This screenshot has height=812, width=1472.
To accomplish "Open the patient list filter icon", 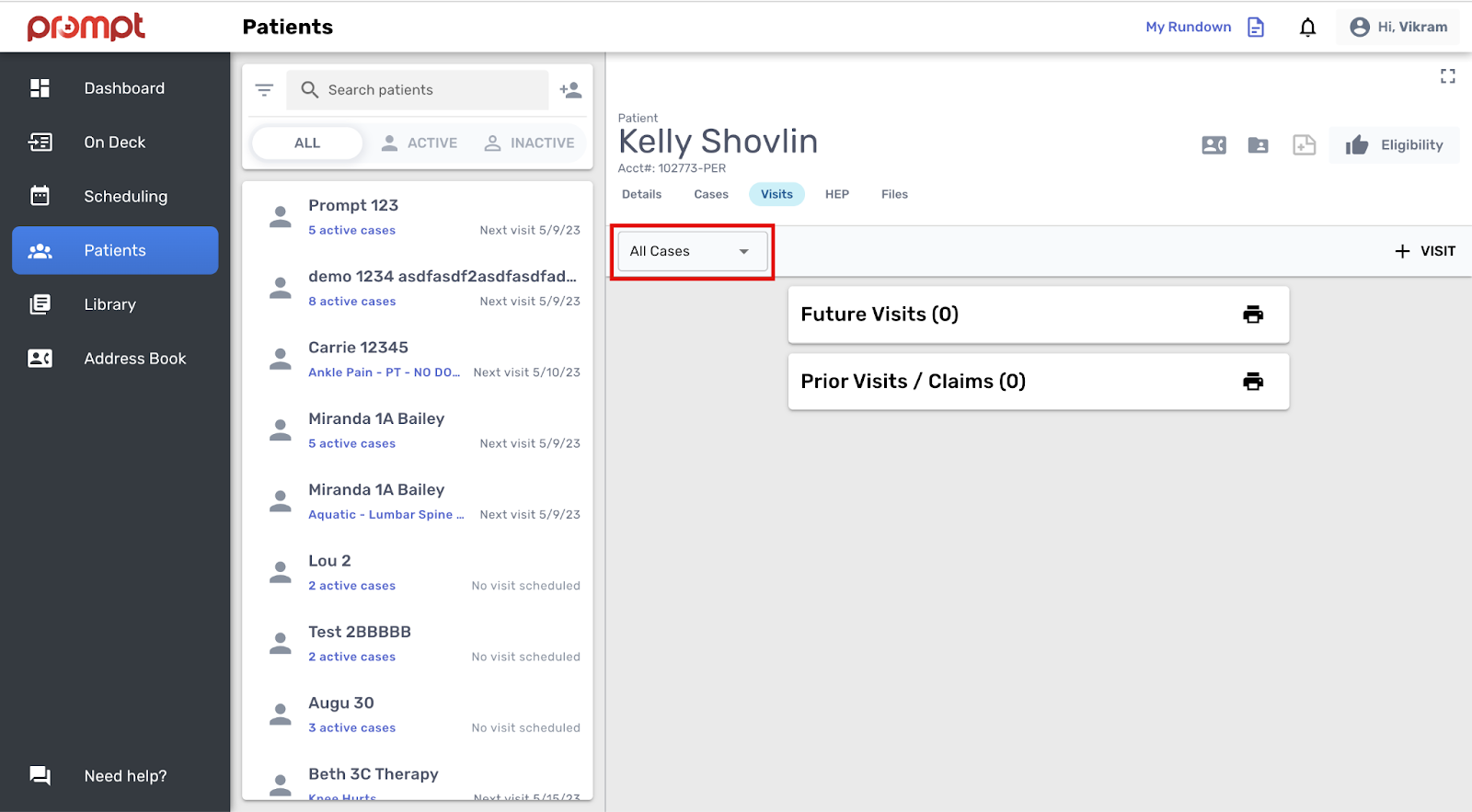I will [264, 90].
